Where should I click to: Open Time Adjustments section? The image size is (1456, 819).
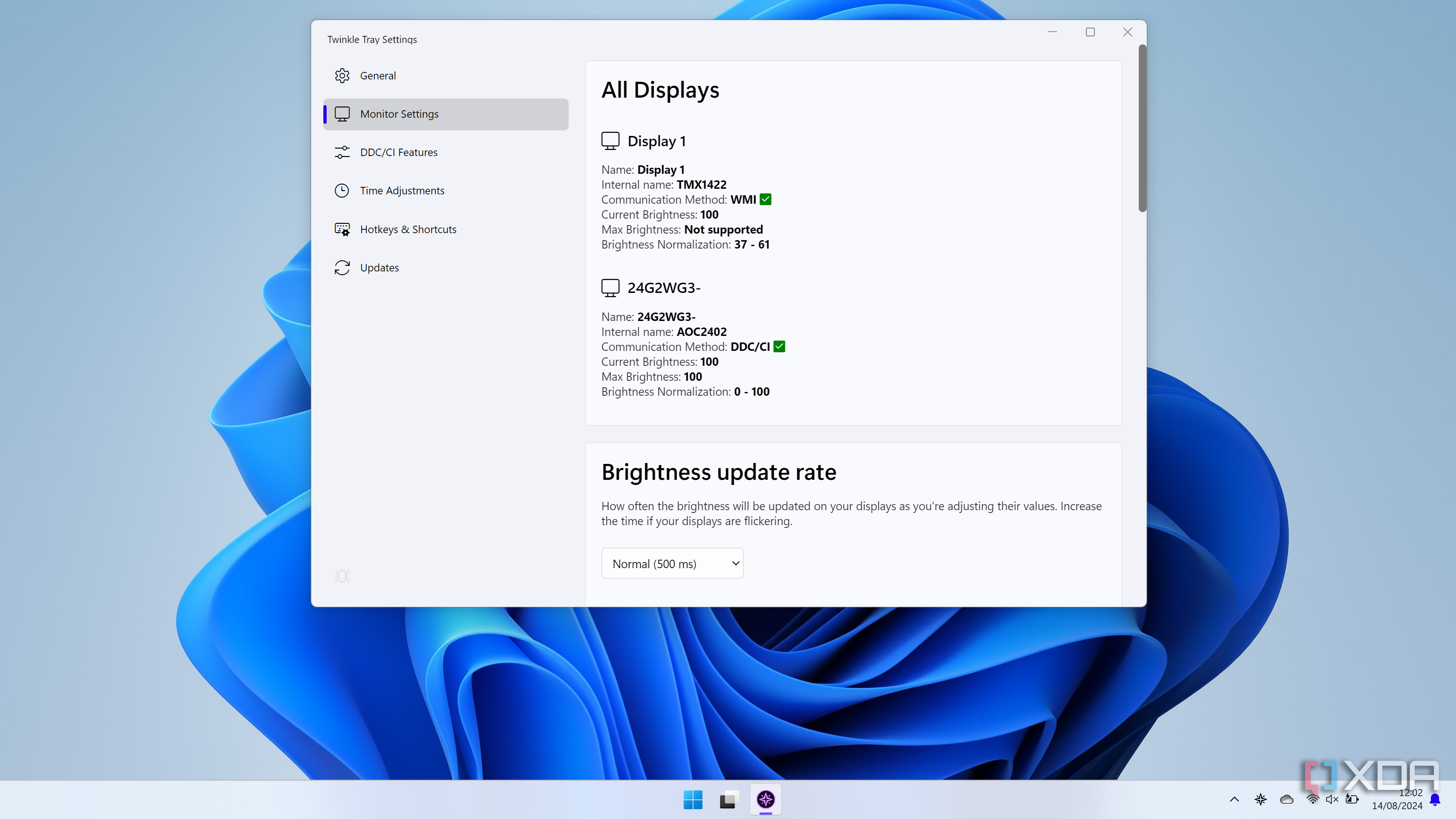445,191
